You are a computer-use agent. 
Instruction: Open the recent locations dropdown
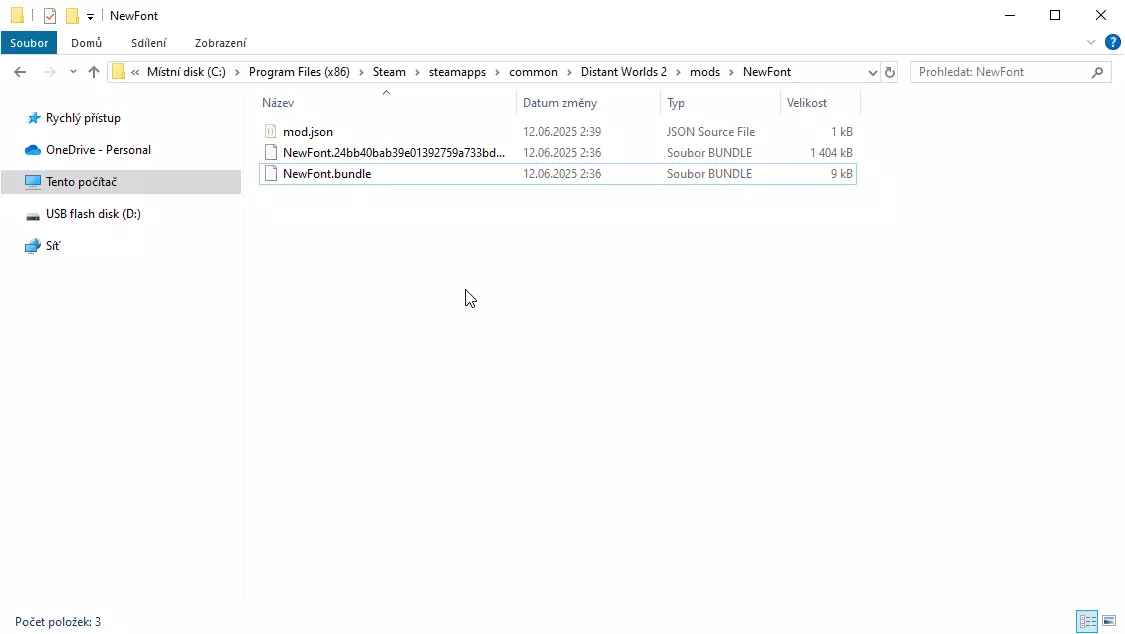[73, 72]
